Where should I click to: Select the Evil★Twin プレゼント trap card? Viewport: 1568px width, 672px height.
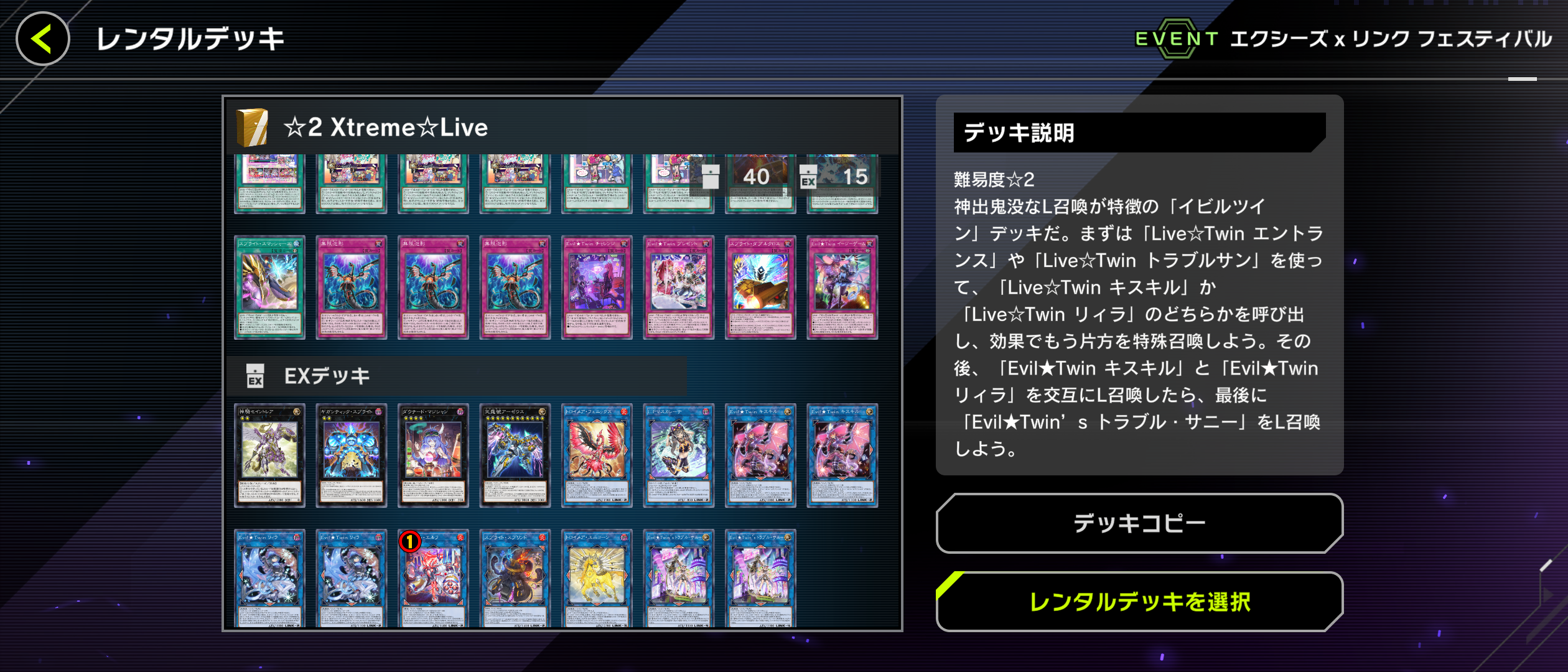coord(679,287)
